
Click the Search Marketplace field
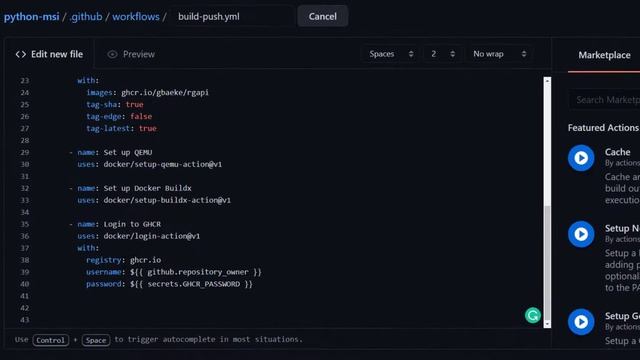pyautogui.click(x=605, y=100)
